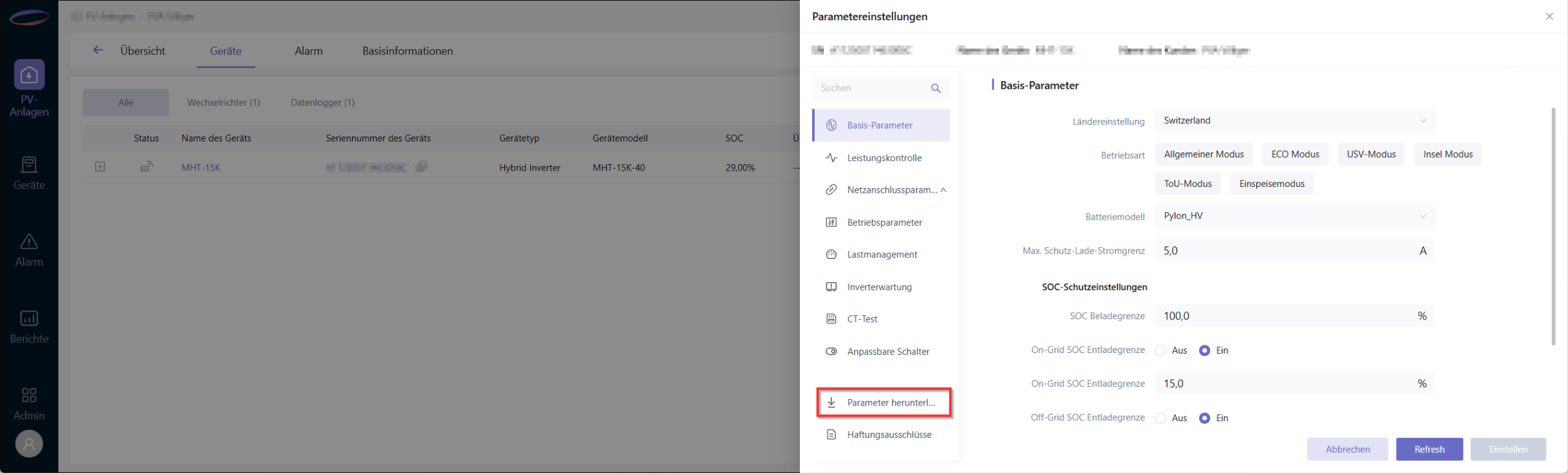Filter devices by Wechselrichter (1)

click(224, 103)
